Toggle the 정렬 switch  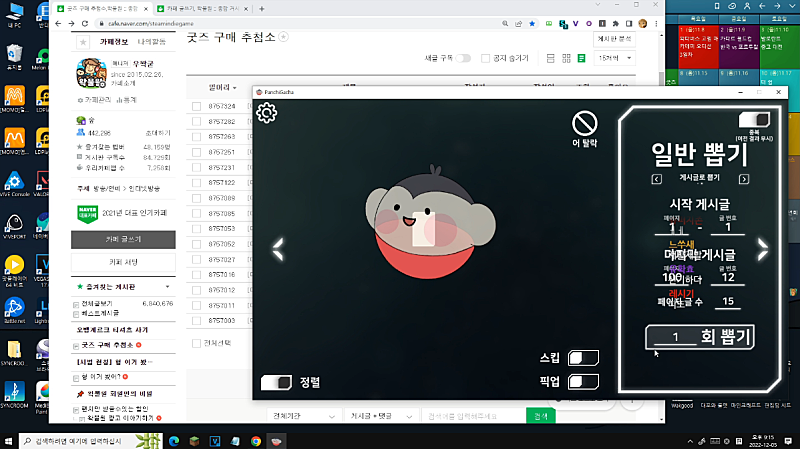click(x=276, y=382)
